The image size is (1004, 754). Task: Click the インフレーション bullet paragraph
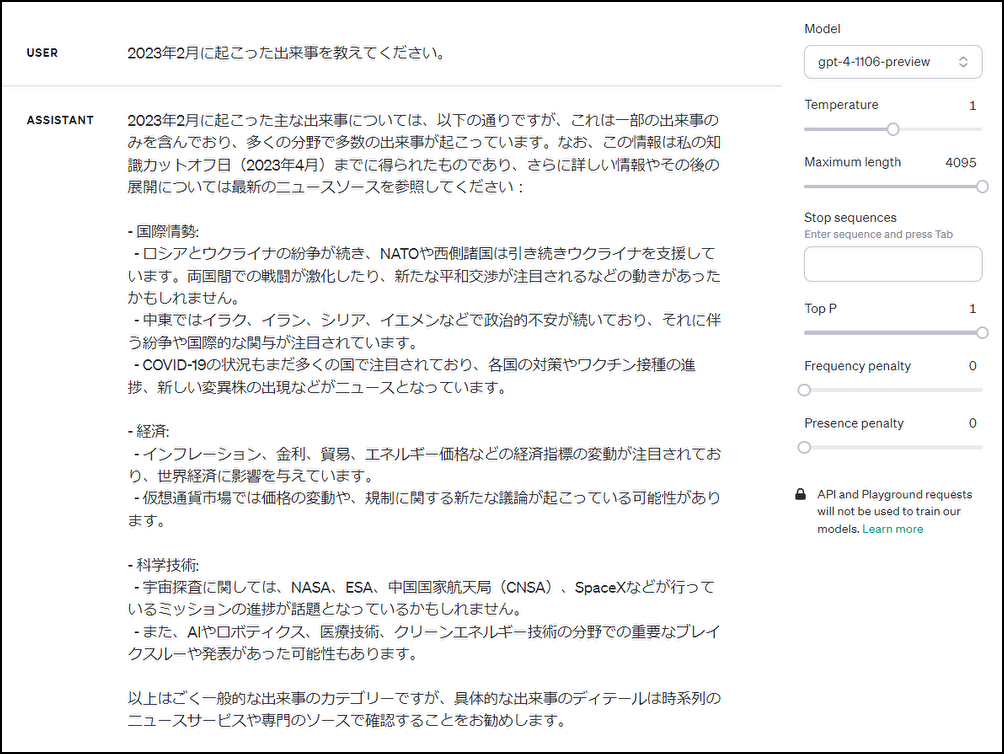coord(424,465)
